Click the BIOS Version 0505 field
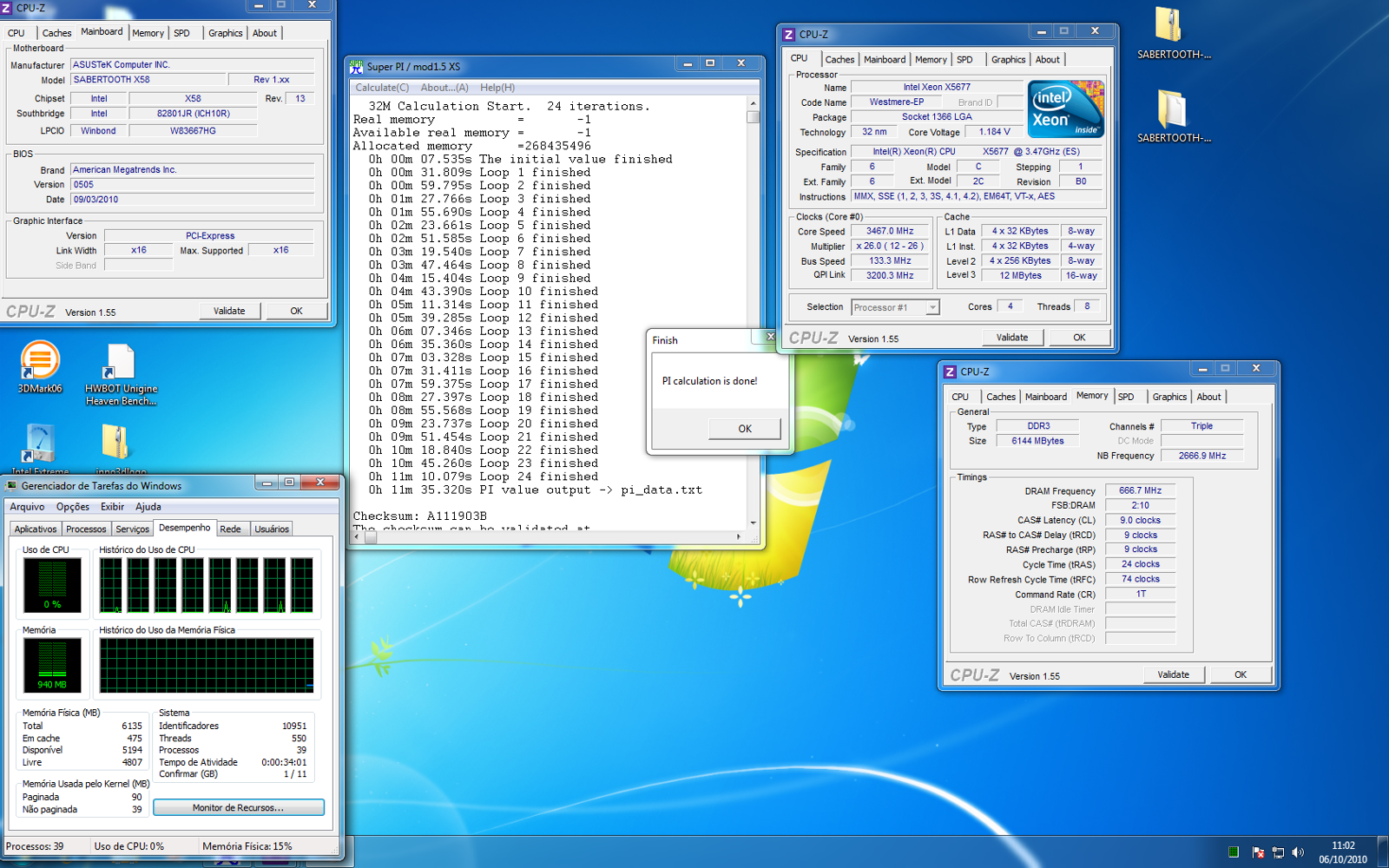The width and height of the screenshot is (1389, 868). (192, 185)
